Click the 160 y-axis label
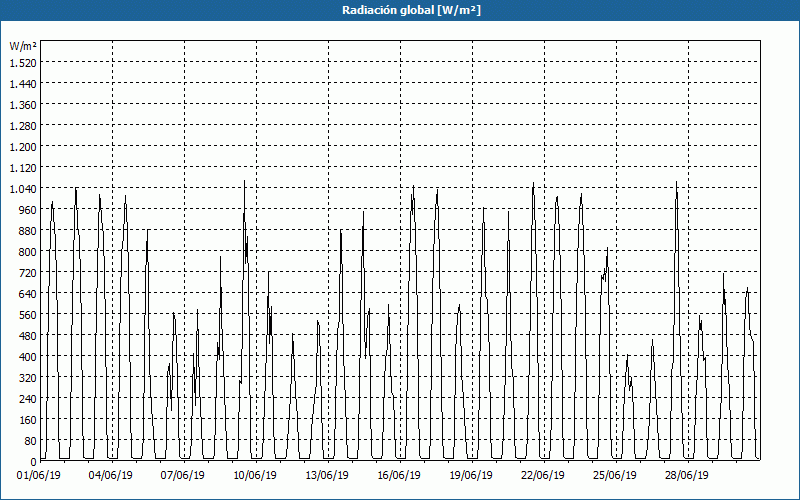Viewport: 800px width, 500px height. click(27, 420)
